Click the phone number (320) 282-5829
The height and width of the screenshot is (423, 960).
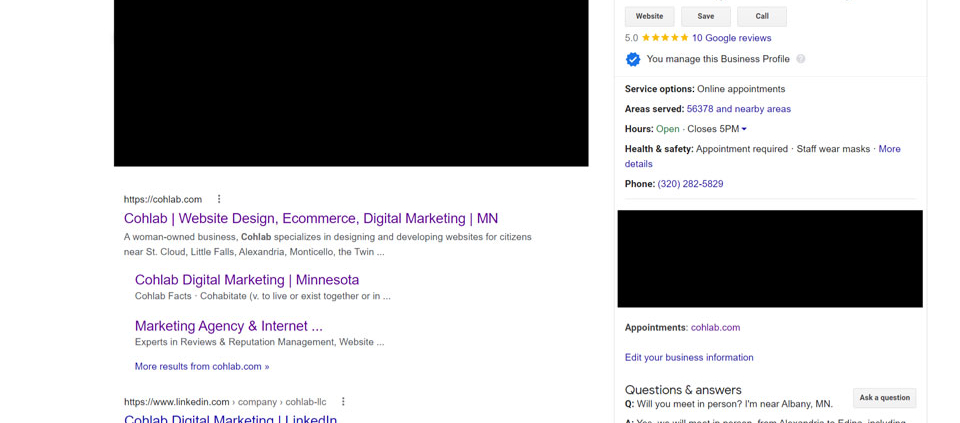(690, 184)
